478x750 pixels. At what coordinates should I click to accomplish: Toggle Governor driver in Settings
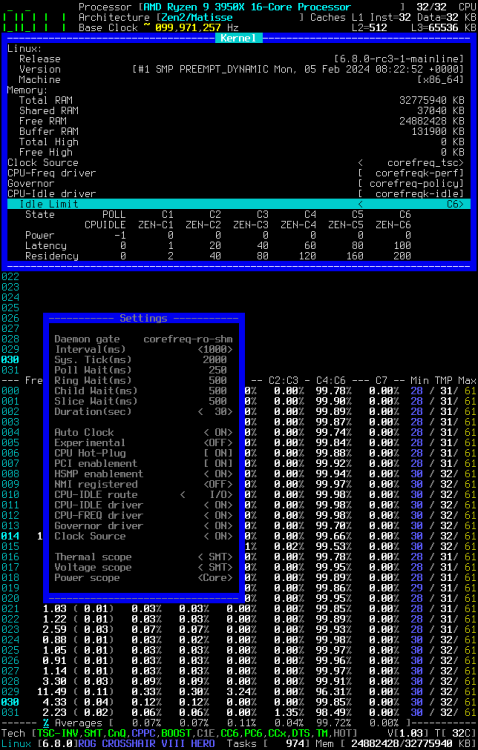pyautogui.click(x=144, y=526)
